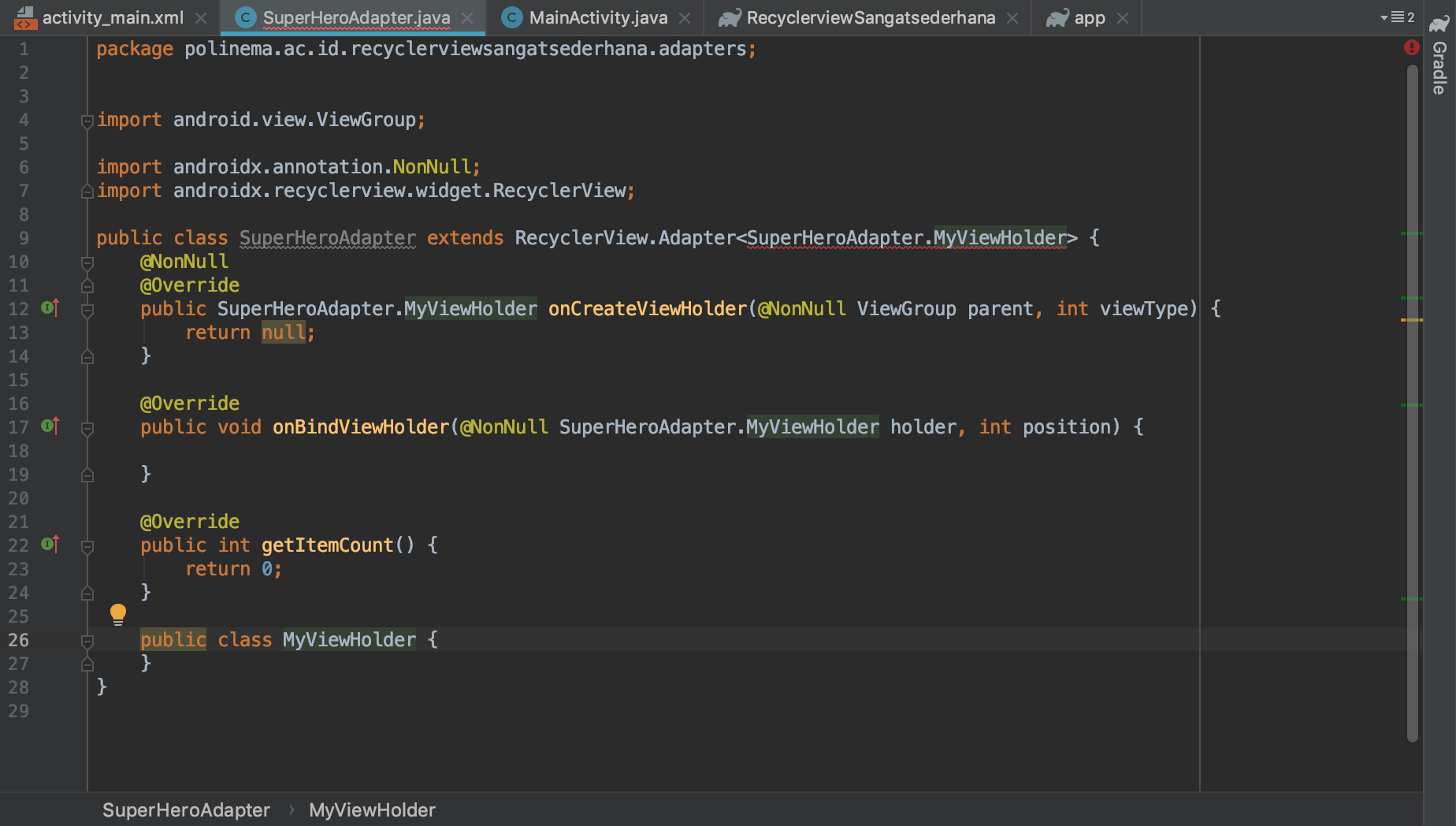Click the vertical editor scrollbar
The image size is (1456, 826).
pos(1413,402)
